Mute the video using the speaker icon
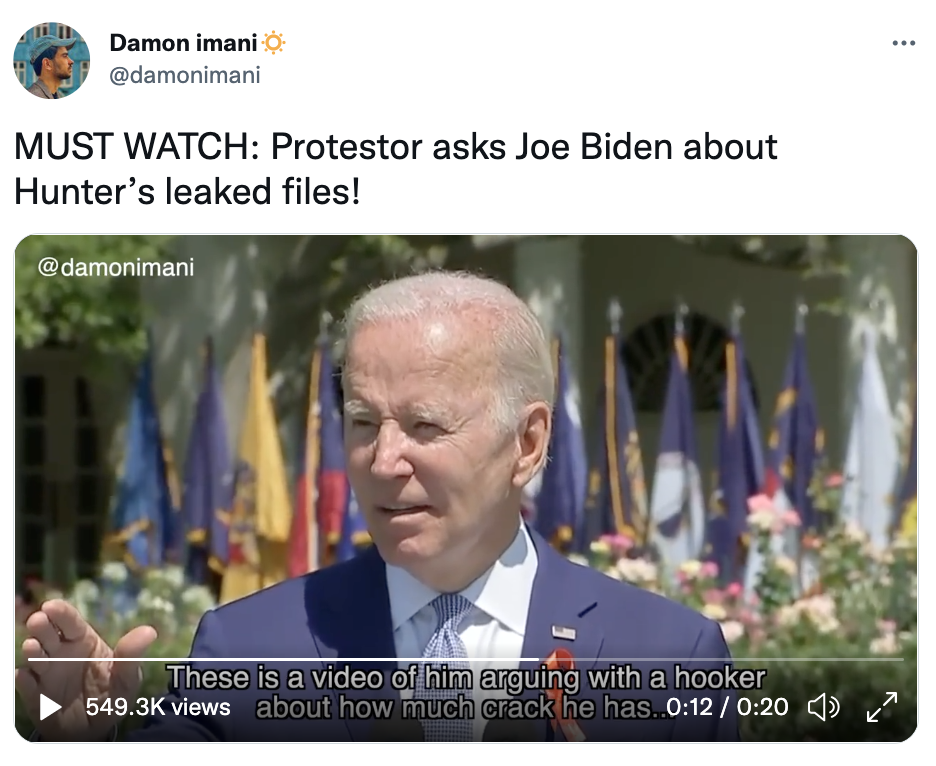The width and height of the screenshot is (936, 766). [824, 707]
